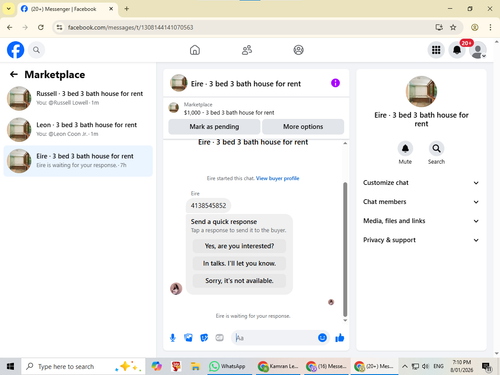Open the Groups icon in top navigation

pyautogui.click(x=298, y=50)
